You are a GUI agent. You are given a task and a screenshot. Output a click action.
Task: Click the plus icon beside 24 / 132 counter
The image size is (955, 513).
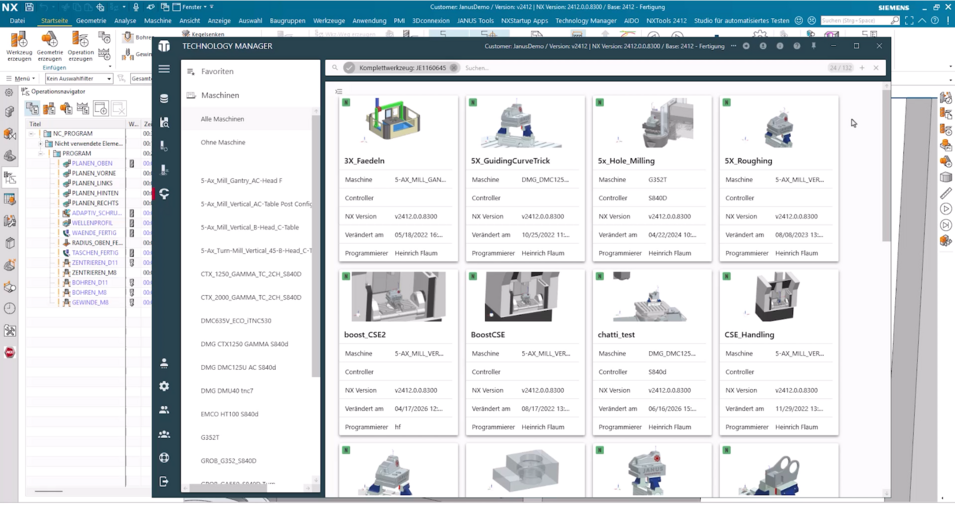point(862,68)
